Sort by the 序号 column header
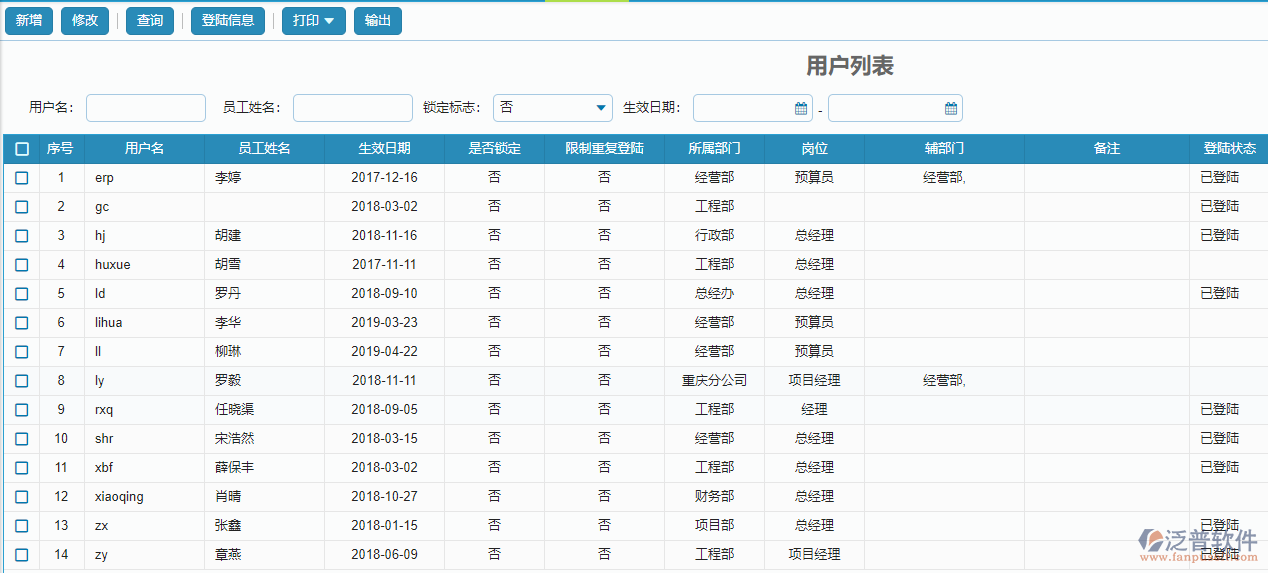The width and height of the screenshot is (1268, 573). (61, 149)
